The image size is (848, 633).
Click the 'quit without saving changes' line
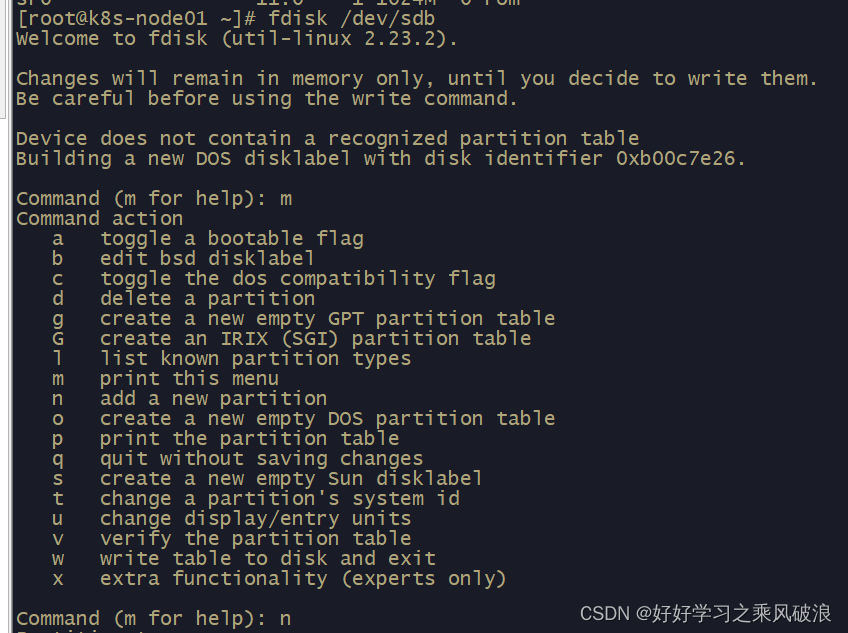pyautogui.click(x=237, y=459)
